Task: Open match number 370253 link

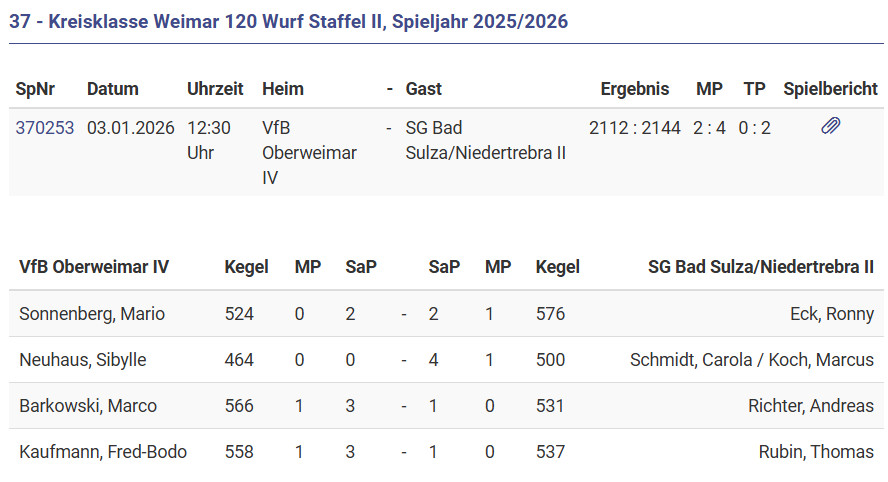Action: pos(45,128)
